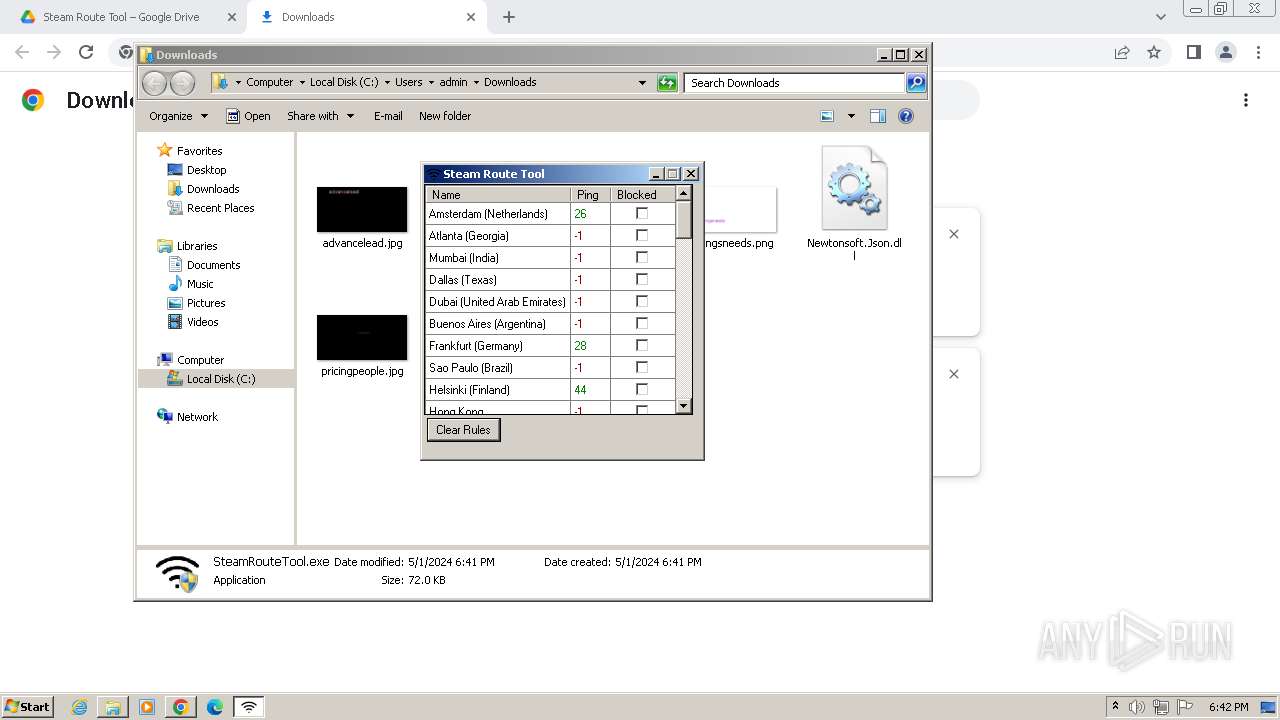Refresh the Downloads folder address bar
The image size is (1280, 720).
pos(667,83)
